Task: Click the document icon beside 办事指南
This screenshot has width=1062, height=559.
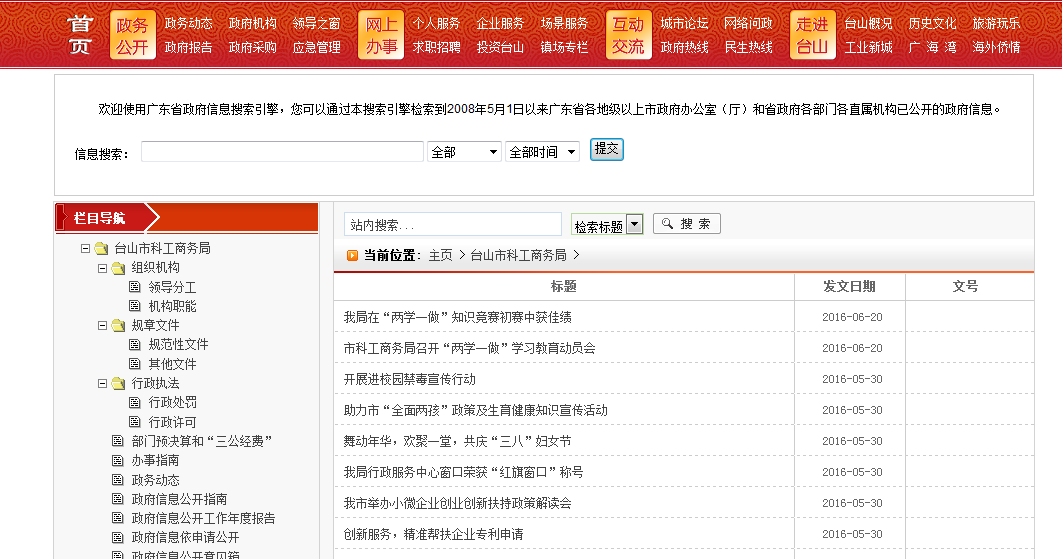Action: pos(118,461)
